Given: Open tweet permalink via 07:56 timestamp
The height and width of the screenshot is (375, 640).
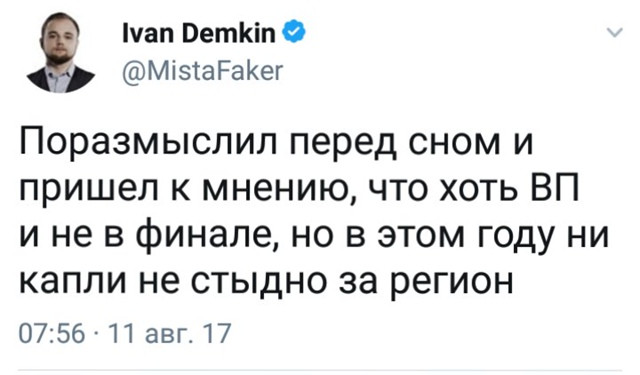Looking at the screenshot, I should [52, 333].
